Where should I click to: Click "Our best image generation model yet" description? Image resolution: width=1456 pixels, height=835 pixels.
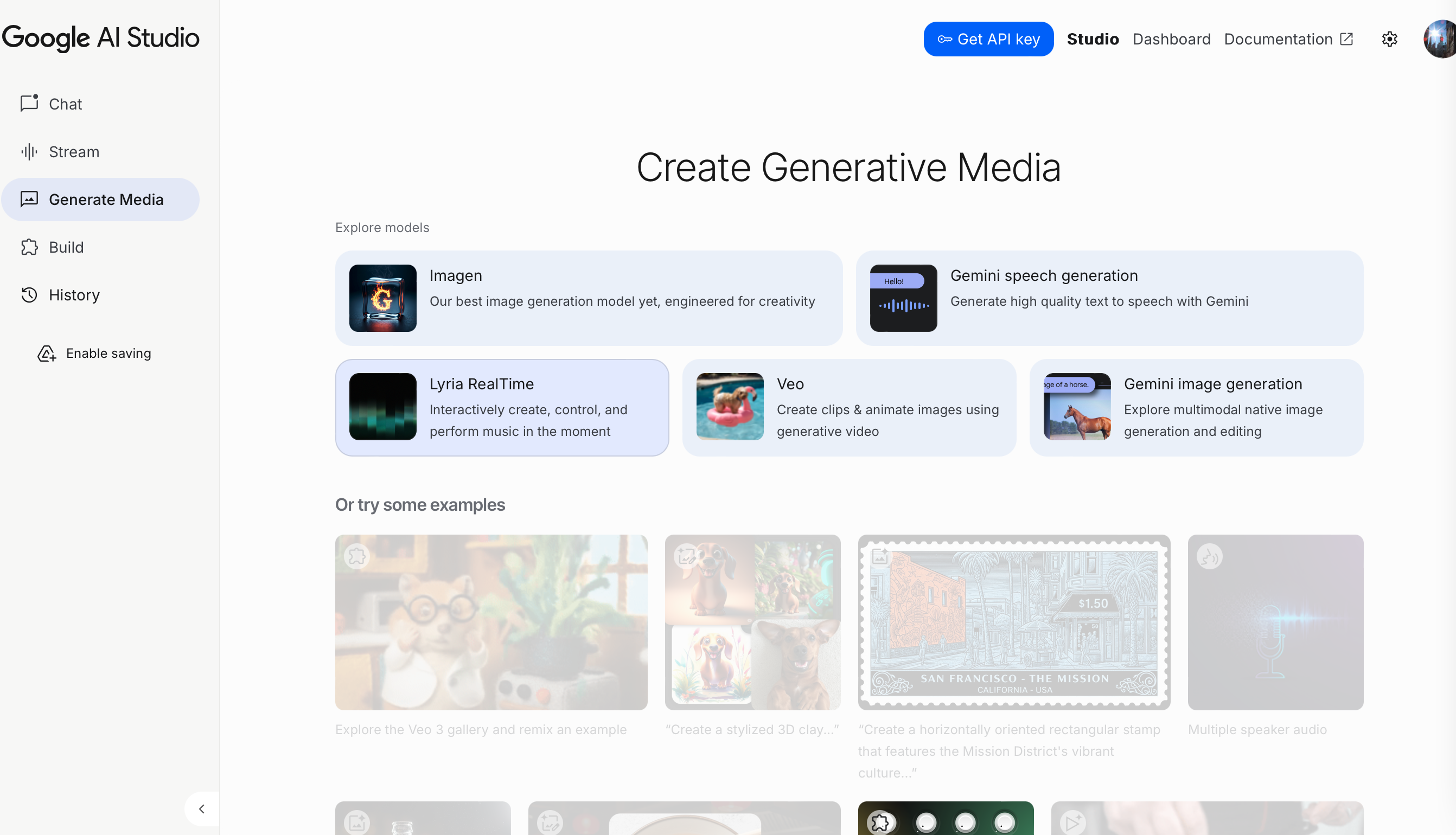622,301
